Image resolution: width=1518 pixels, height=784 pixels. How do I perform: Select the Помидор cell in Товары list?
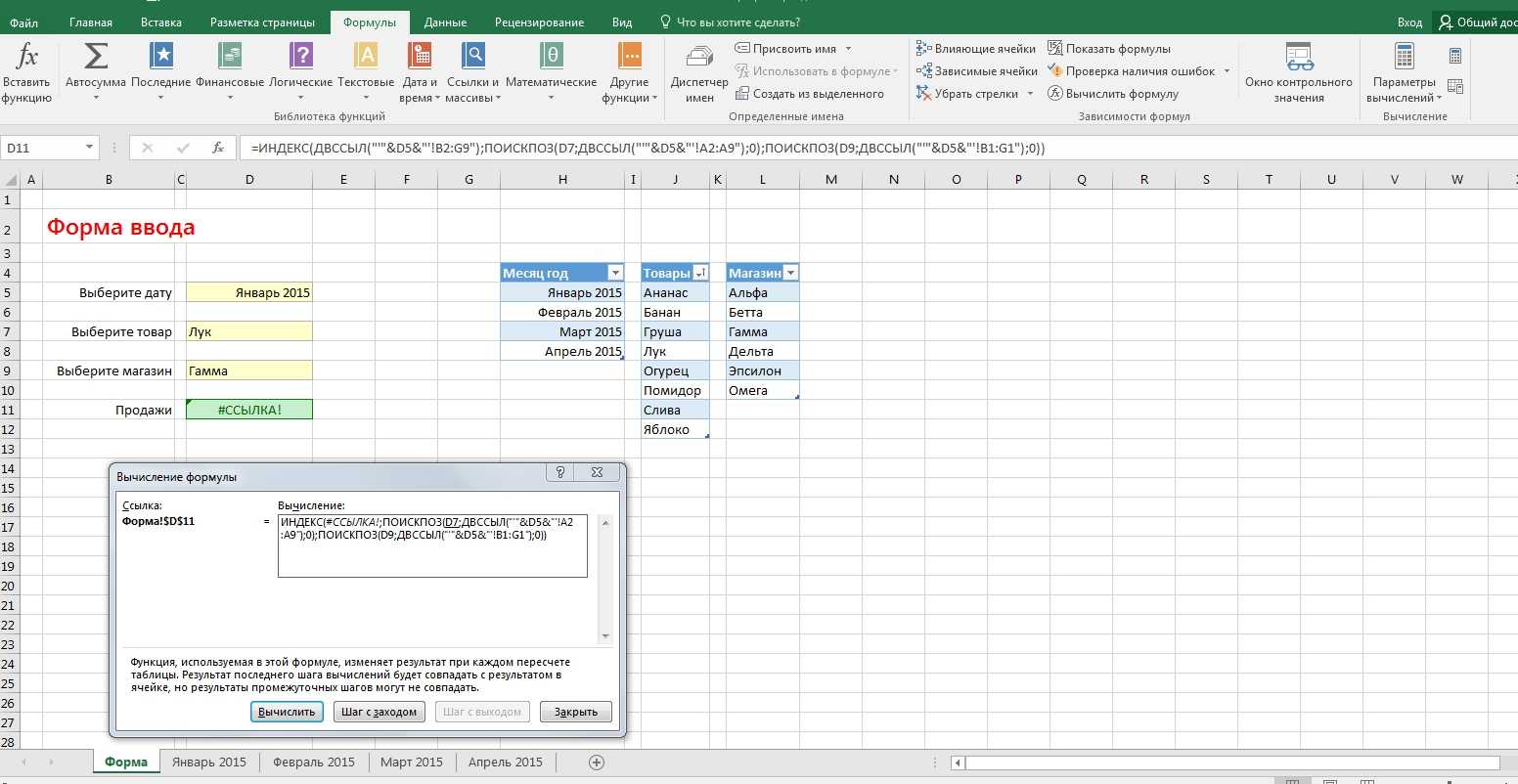(x=675, y=390)
